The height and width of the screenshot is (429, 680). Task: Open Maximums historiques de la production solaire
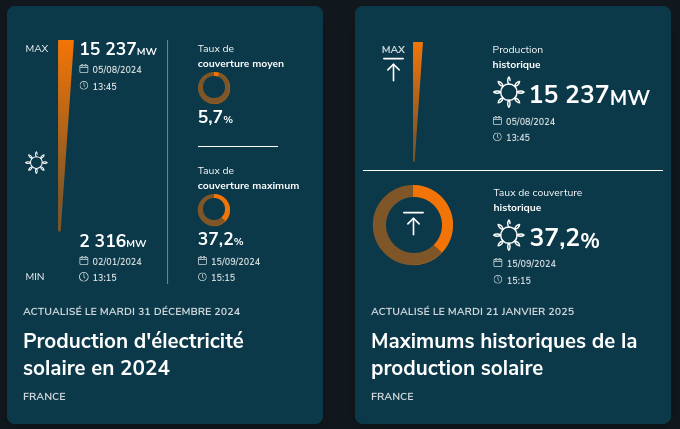pyautogui.click(x=504, y=354)
